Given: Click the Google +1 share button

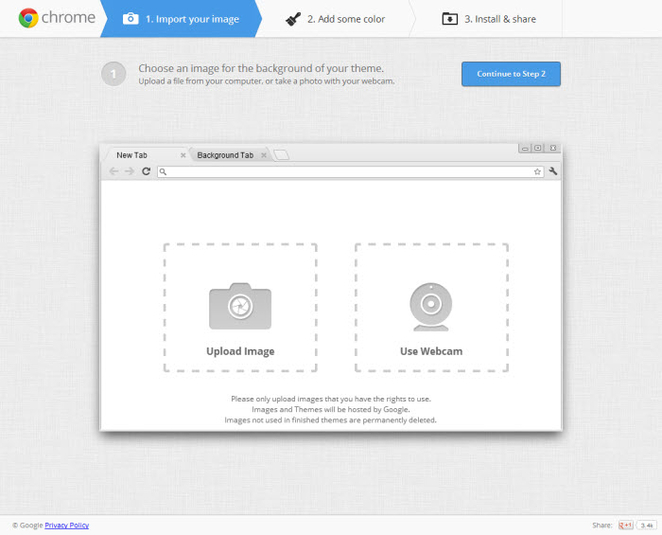Looking at the screenshot, I should tap(626, 525).
